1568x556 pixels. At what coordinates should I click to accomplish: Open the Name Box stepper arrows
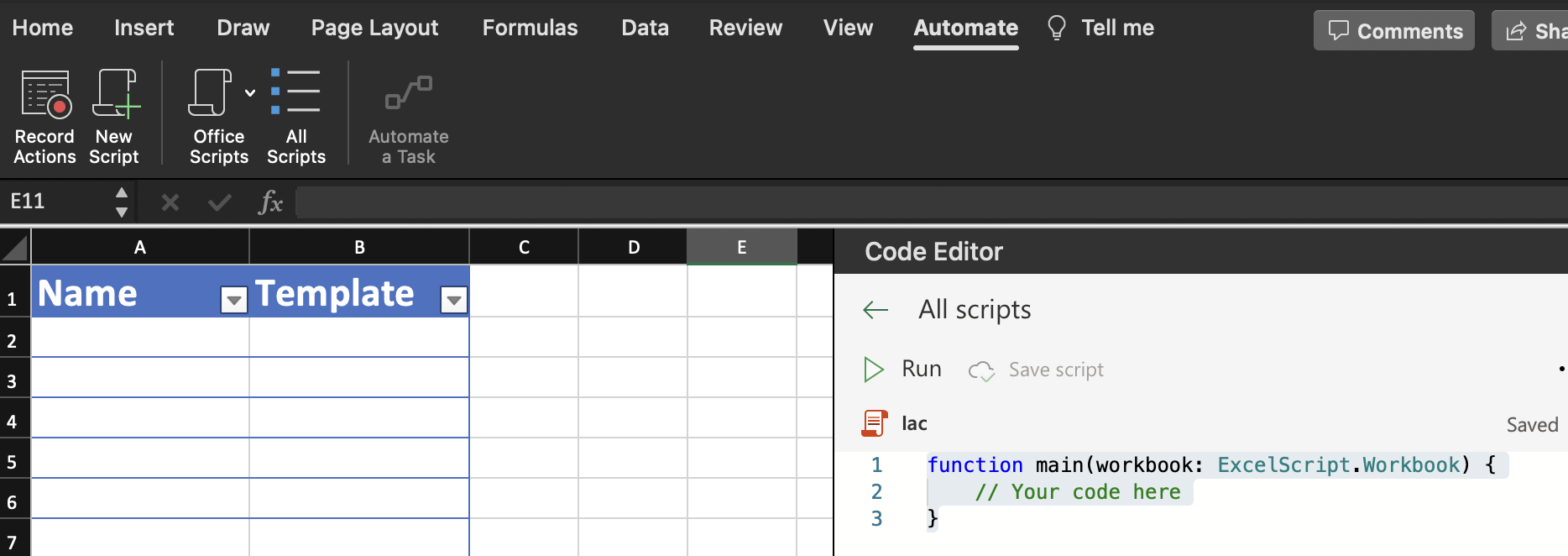[122, 202]
